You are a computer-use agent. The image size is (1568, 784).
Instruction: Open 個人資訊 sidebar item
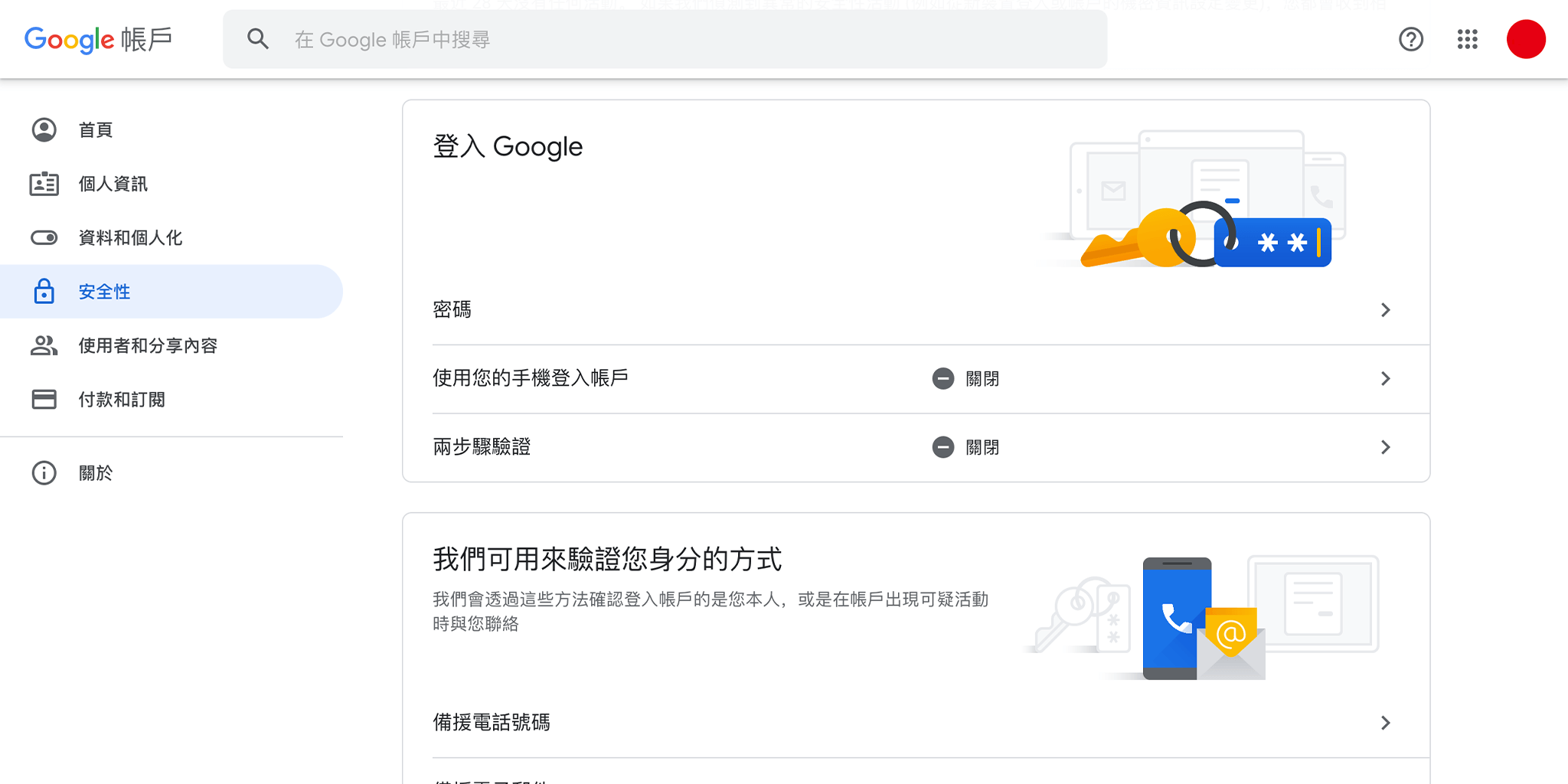(171, 184)
